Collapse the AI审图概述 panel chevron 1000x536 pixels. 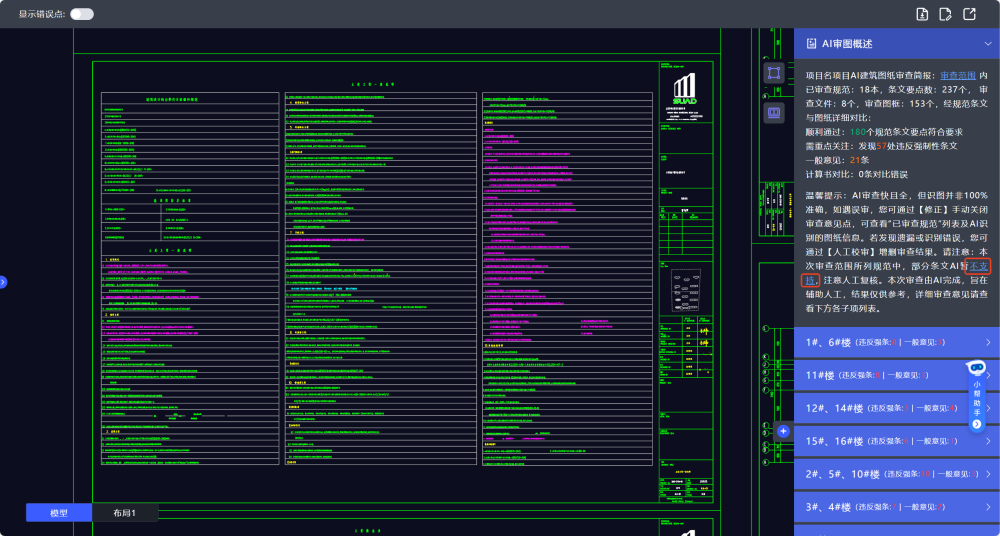(x=987, y=44)
